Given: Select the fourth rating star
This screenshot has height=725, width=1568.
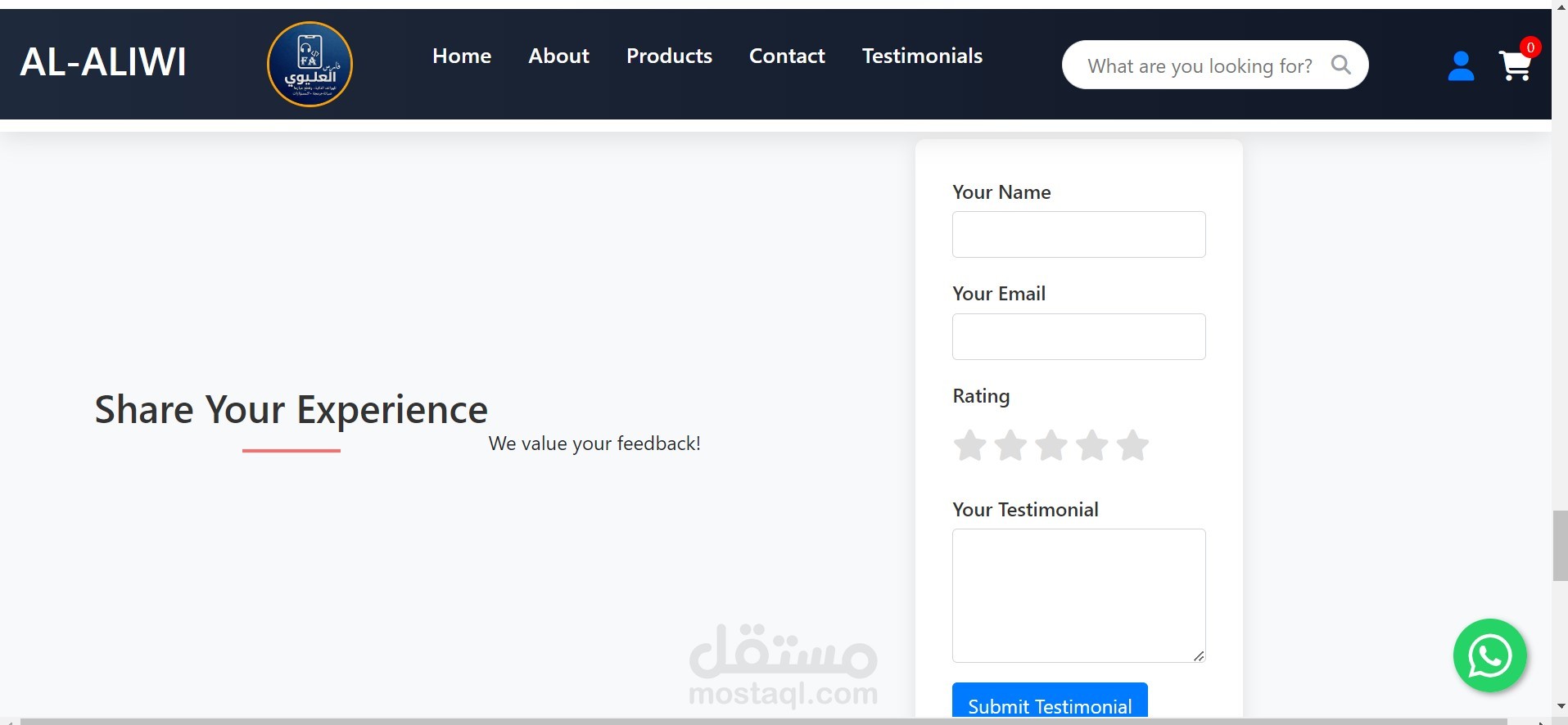Looking at the screenshot, I should pyautogui.click(x=1092, y=445).
